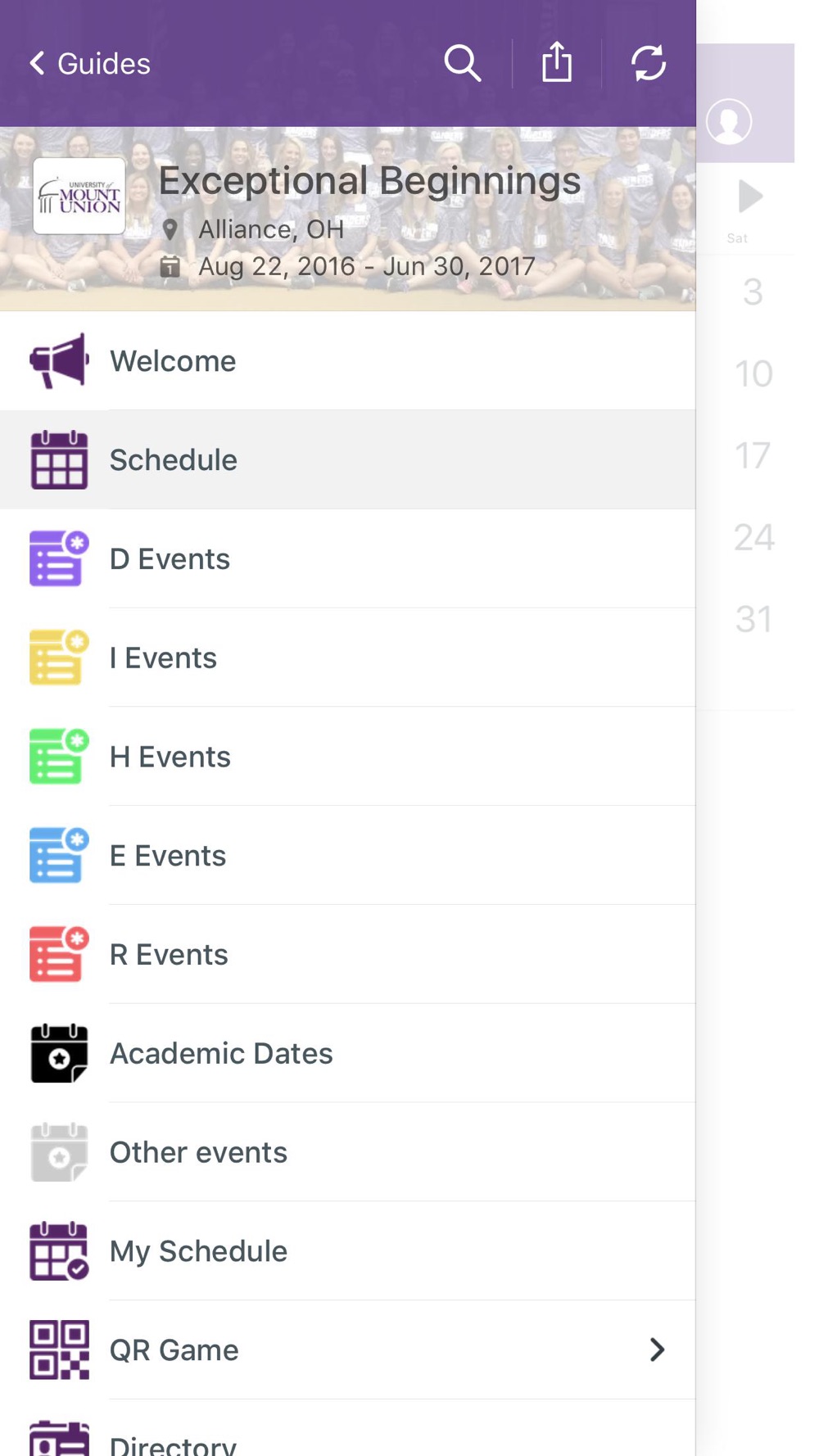
Task: Open E Events list
Action: [348, 856]
